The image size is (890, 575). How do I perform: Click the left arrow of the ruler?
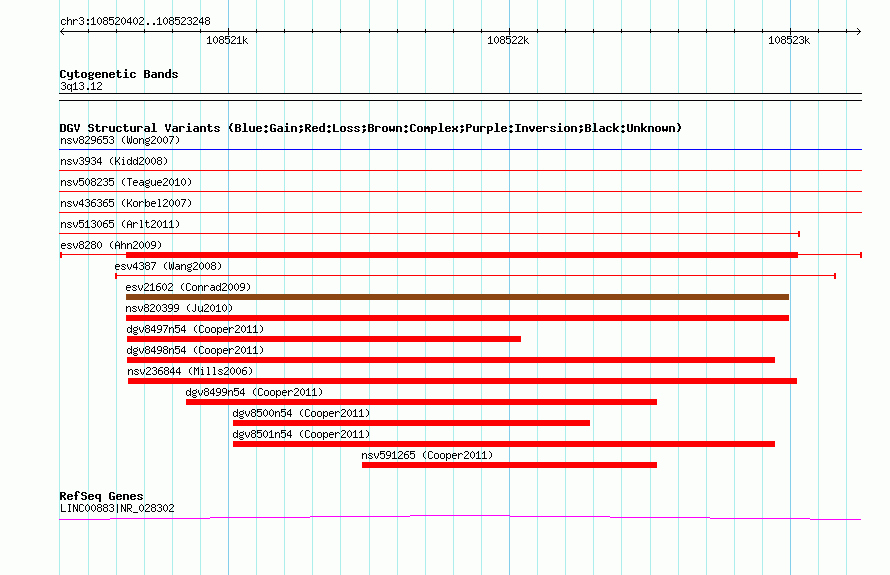click(x=62, y=31)
